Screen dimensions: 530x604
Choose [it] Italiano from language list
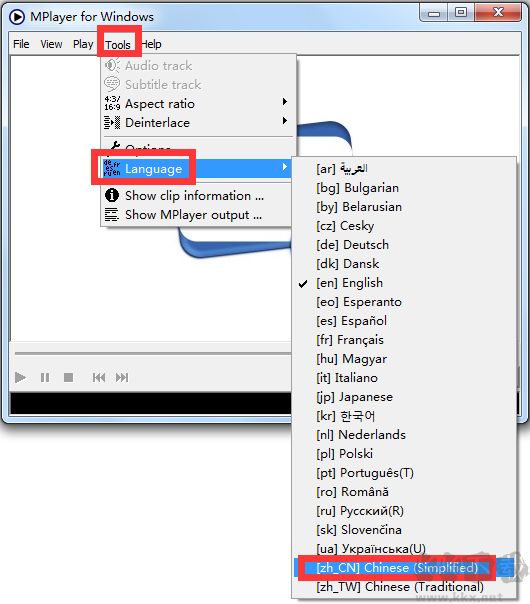[x=404, y=378]
